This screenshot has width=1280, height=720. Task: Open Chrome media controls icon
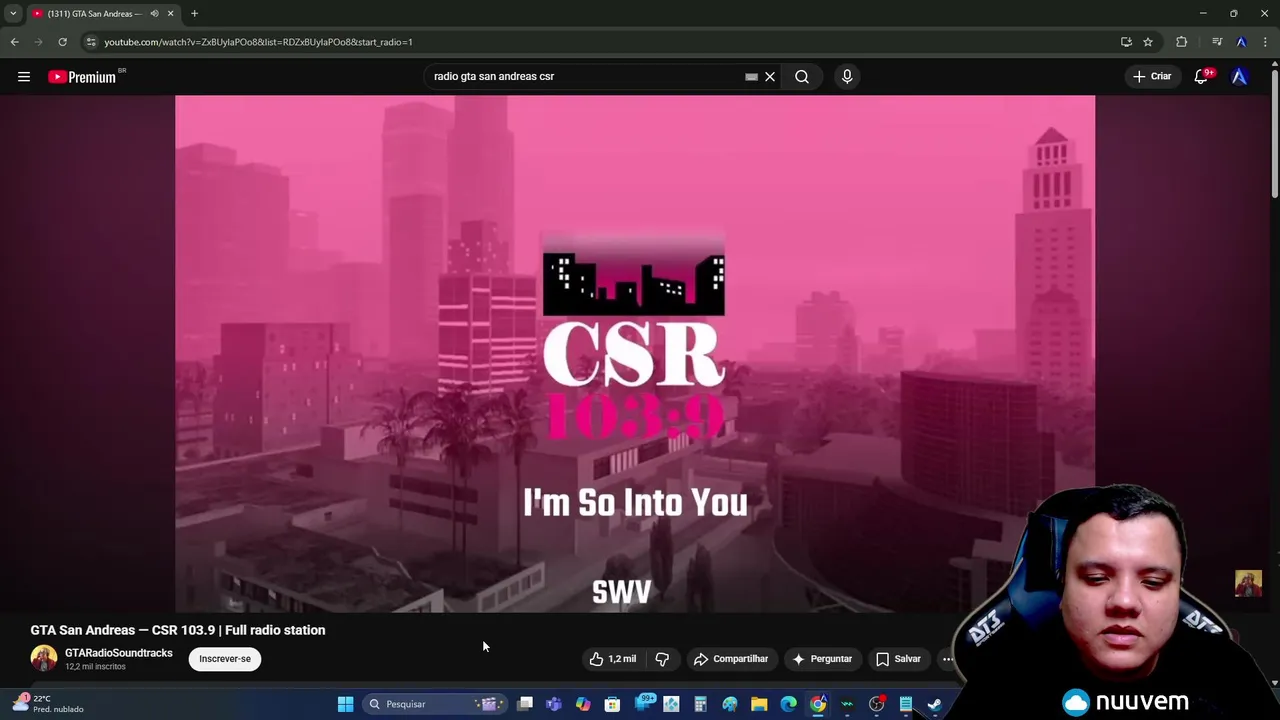tap(1217, 42)
